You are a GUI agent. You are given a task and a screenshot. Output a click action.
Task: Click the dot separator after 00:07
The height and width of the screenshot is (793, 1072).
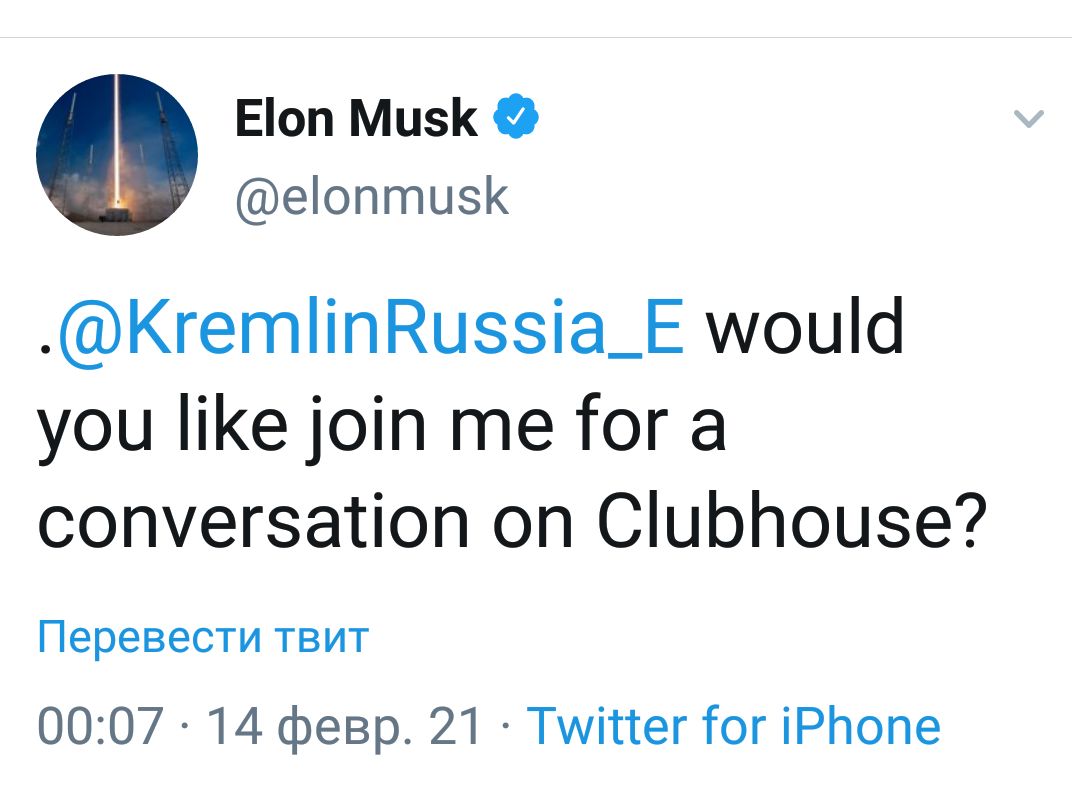(185, 727)
